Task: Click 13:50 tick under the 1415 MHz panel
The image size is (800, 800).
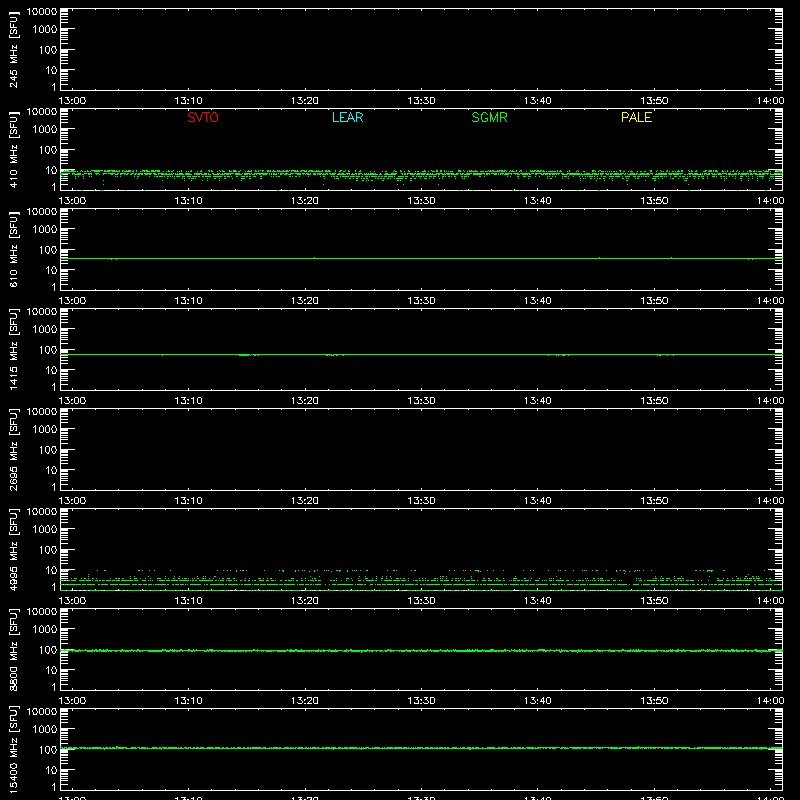Action: tap(654, 401)
